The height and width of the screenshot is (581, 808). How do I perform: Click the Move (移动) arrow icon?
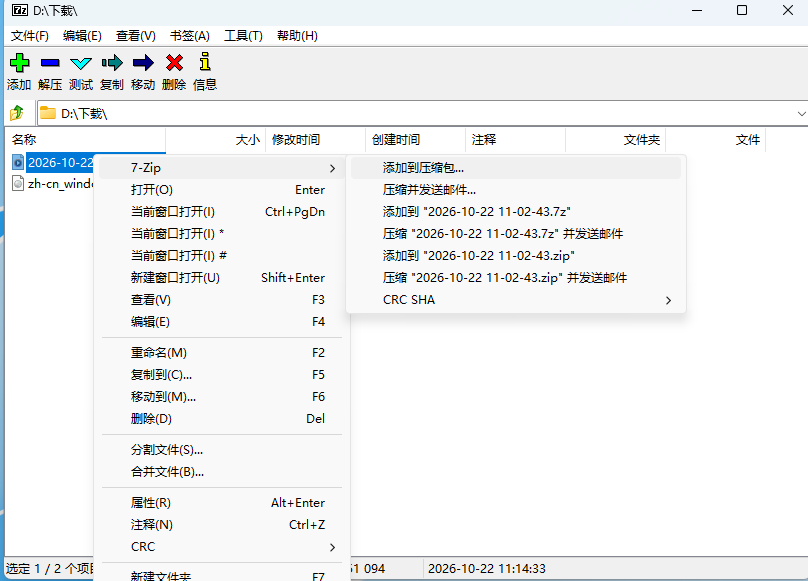(x=143, y=63)
